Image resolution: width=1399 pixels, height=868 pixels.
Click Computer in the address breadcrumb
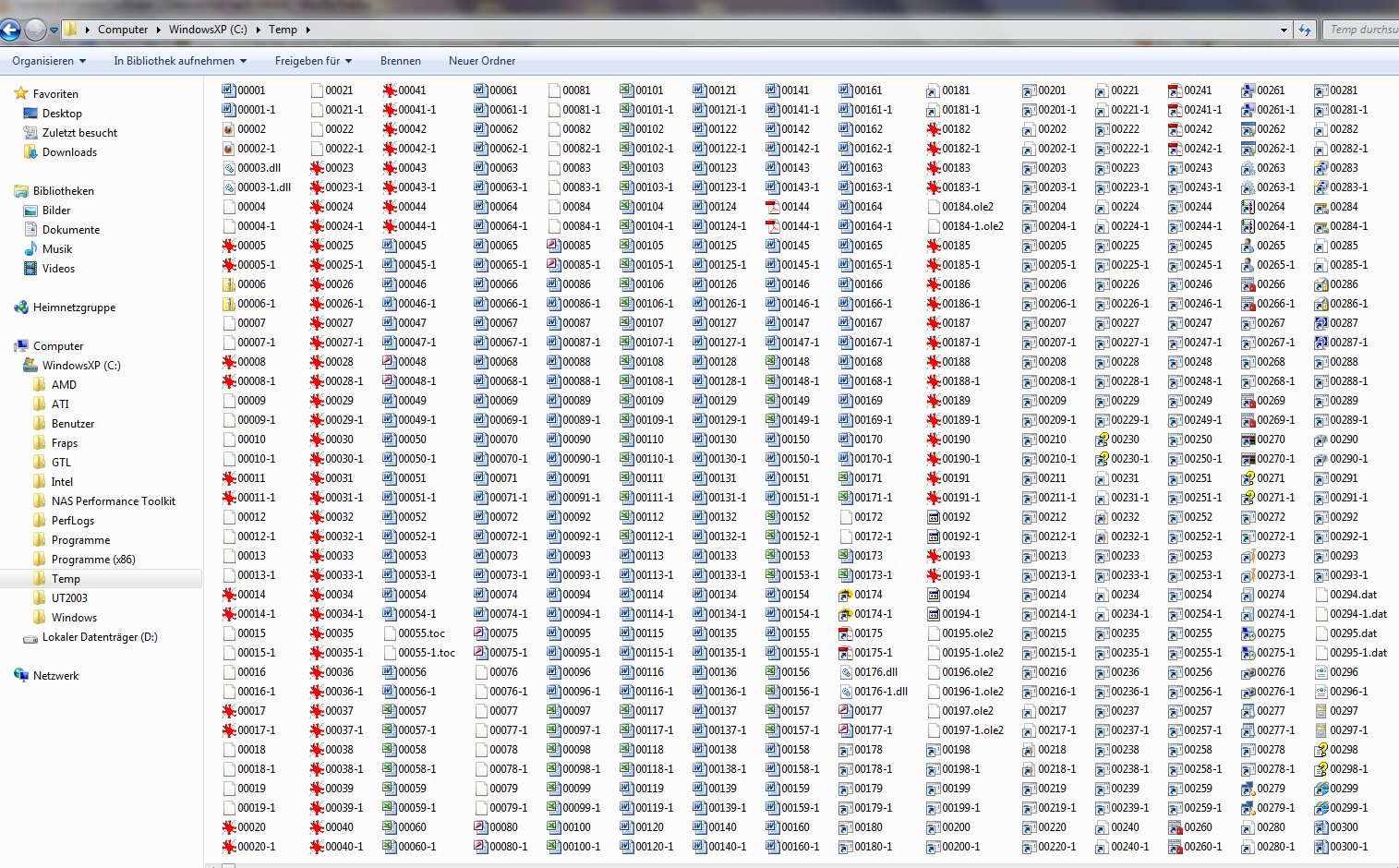pyautogui.click(x=123, y=30)
